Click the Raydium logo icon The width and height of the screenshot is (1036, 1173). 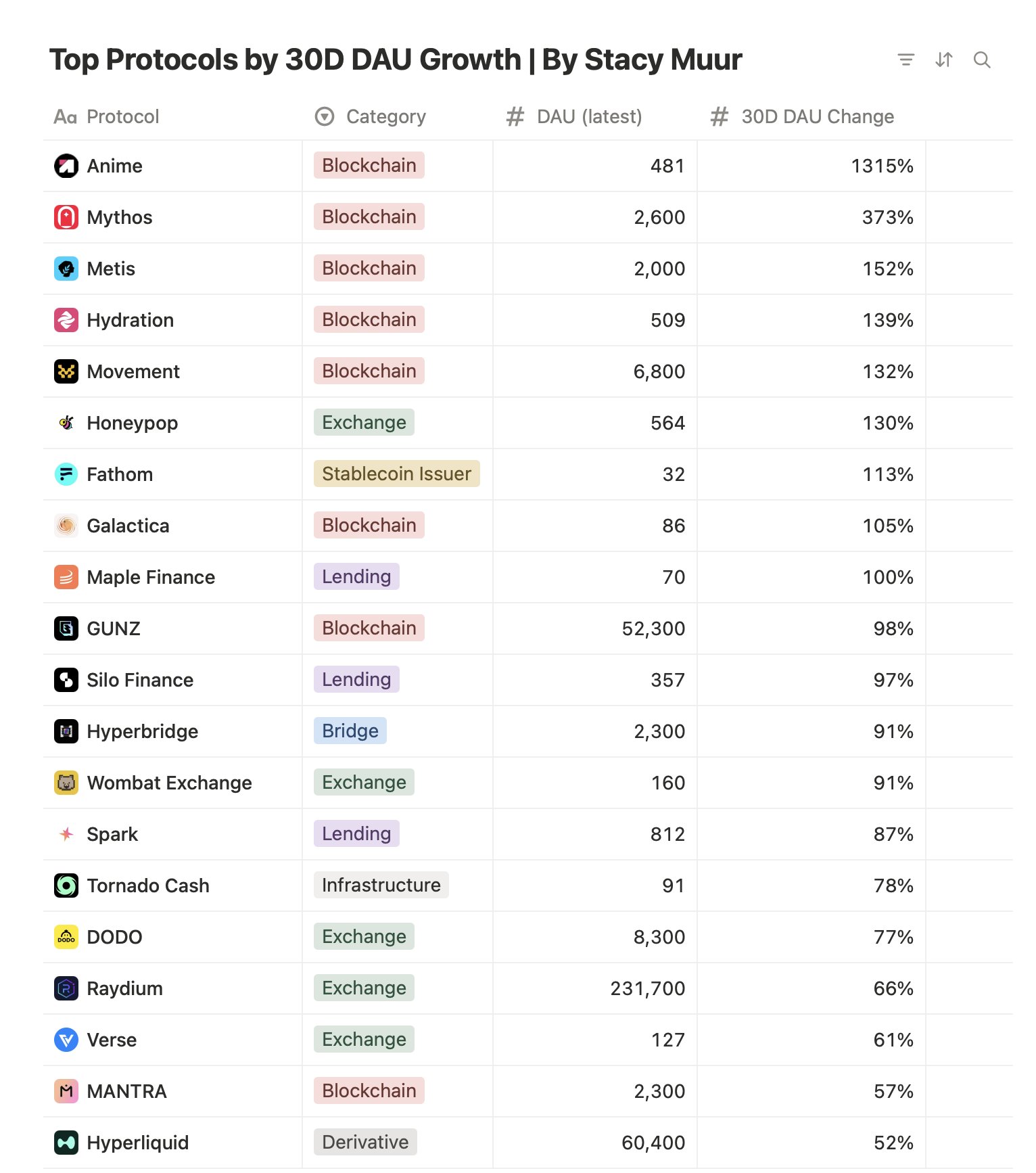click(x=66, y=988)
